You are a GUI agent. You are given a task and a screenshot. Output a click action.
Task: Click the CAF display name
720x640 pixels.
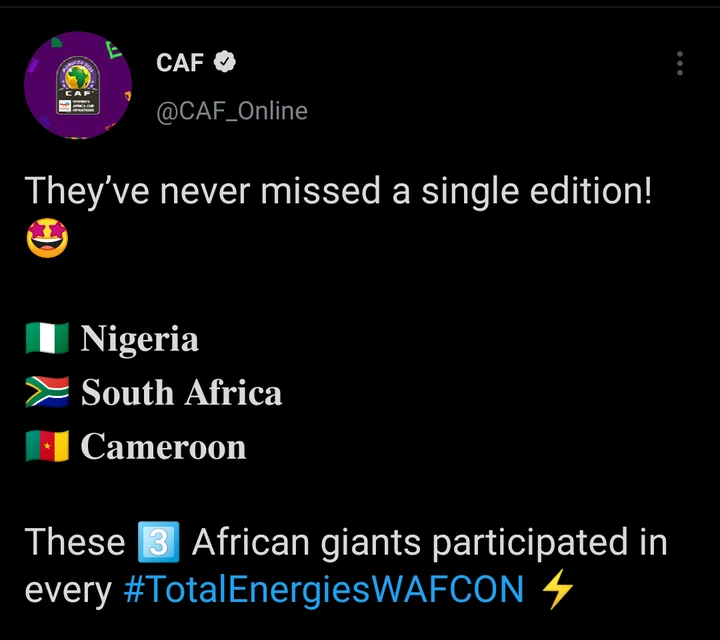(180, 63)
